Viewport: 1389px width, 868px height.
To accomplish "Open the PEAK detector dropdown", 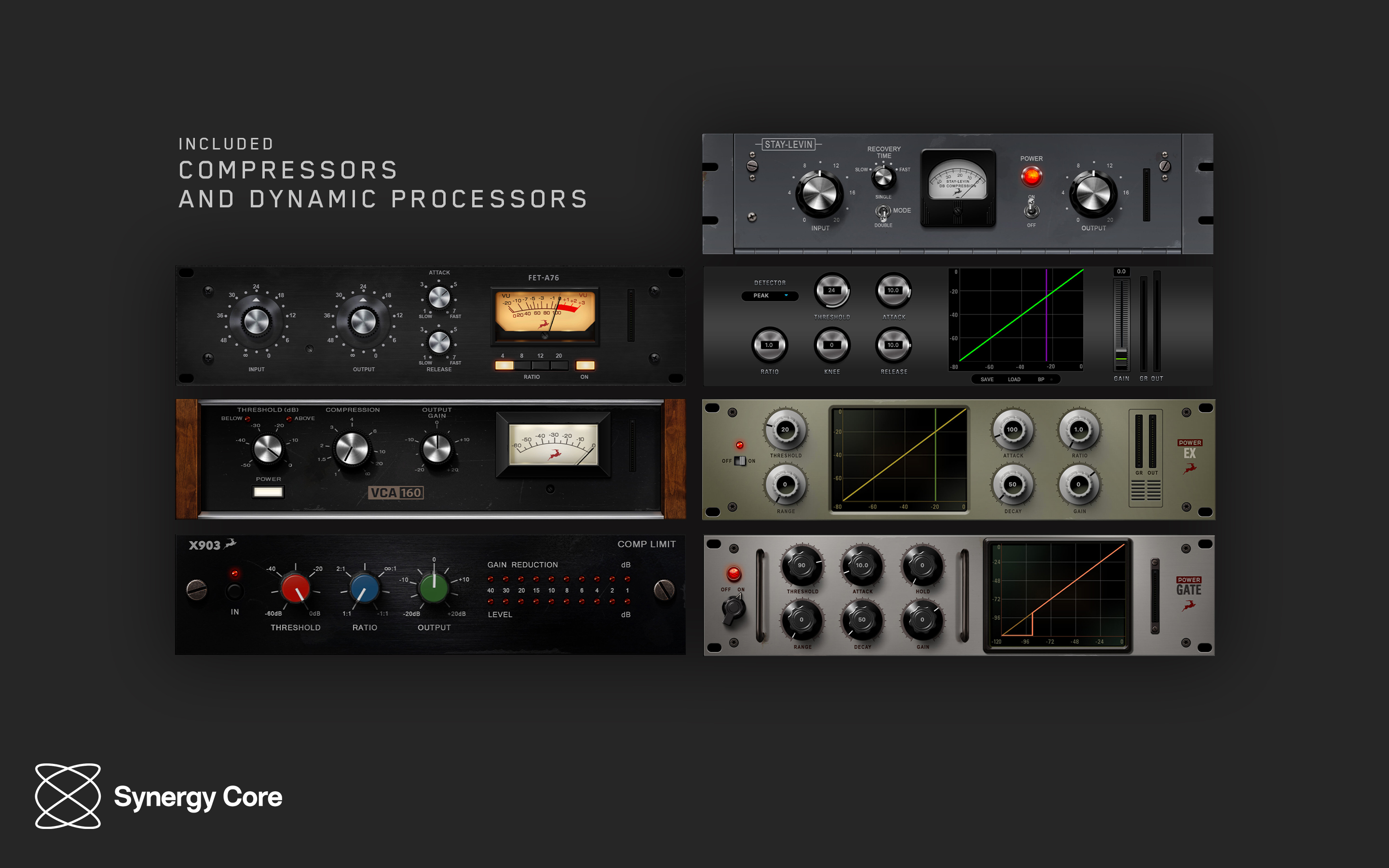I will (x=769, y=296).
